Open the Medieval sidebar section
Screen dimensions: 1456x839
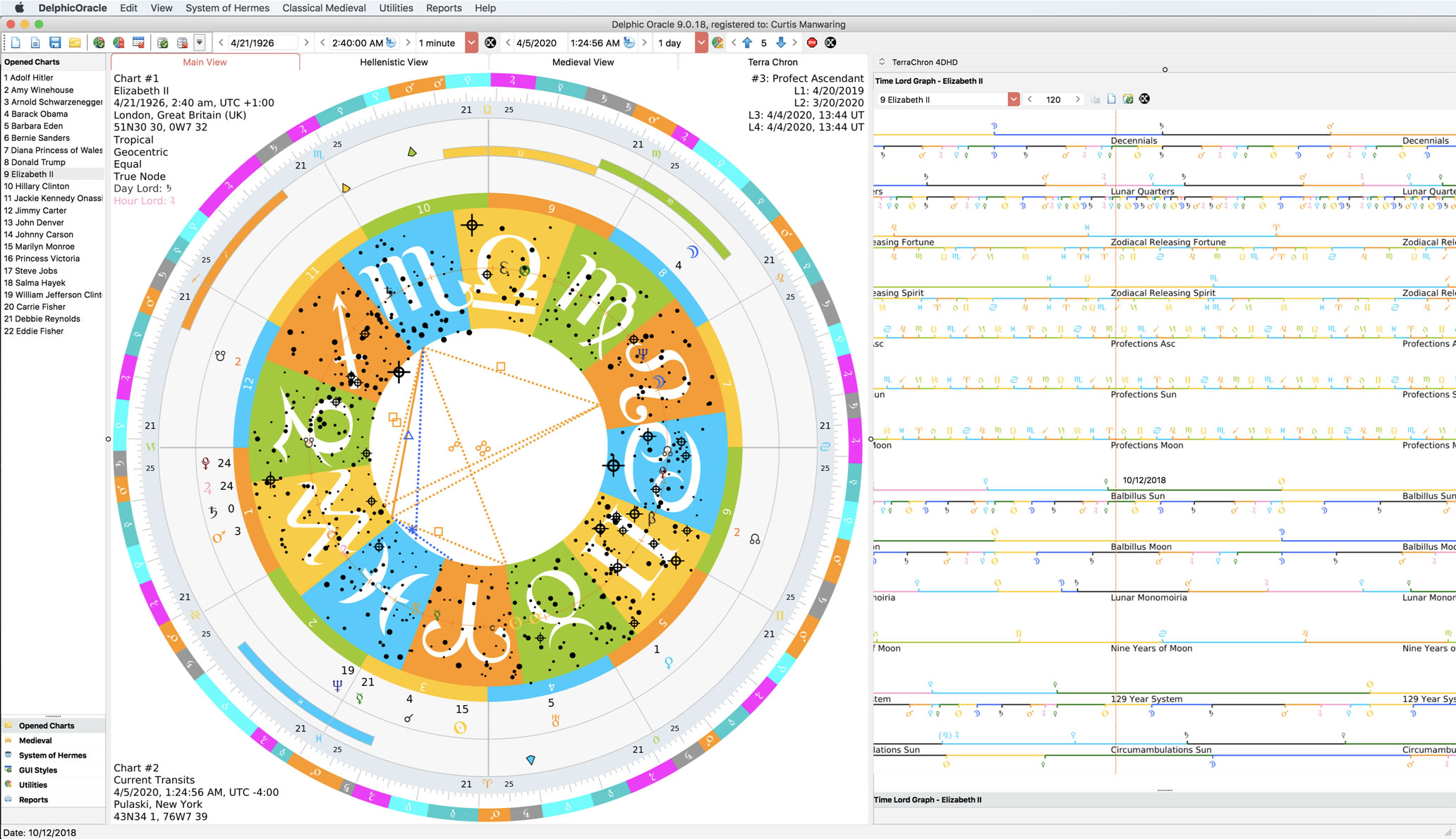coord(53,740)
